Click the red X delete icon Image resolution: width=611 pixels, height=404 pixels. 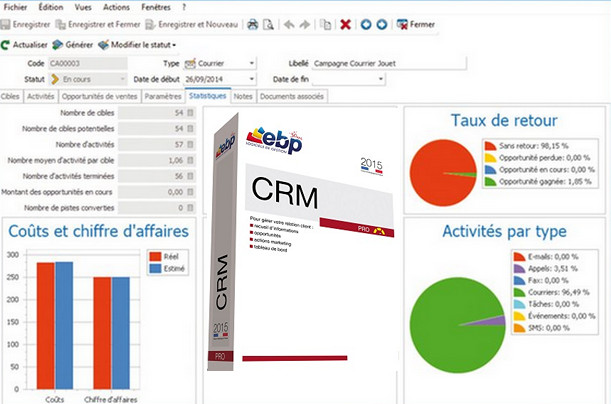(345, 23)
